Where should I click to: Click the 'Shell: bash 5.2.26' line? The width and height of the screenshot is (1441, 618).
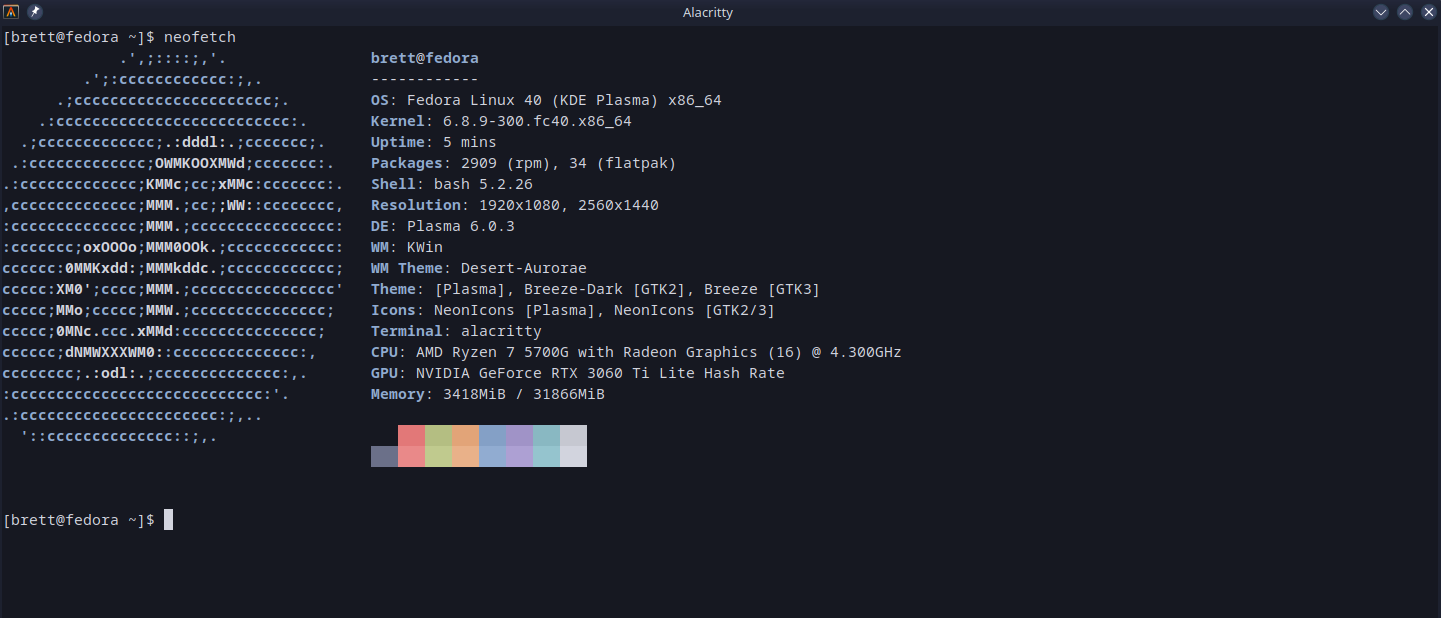[451, 184]
